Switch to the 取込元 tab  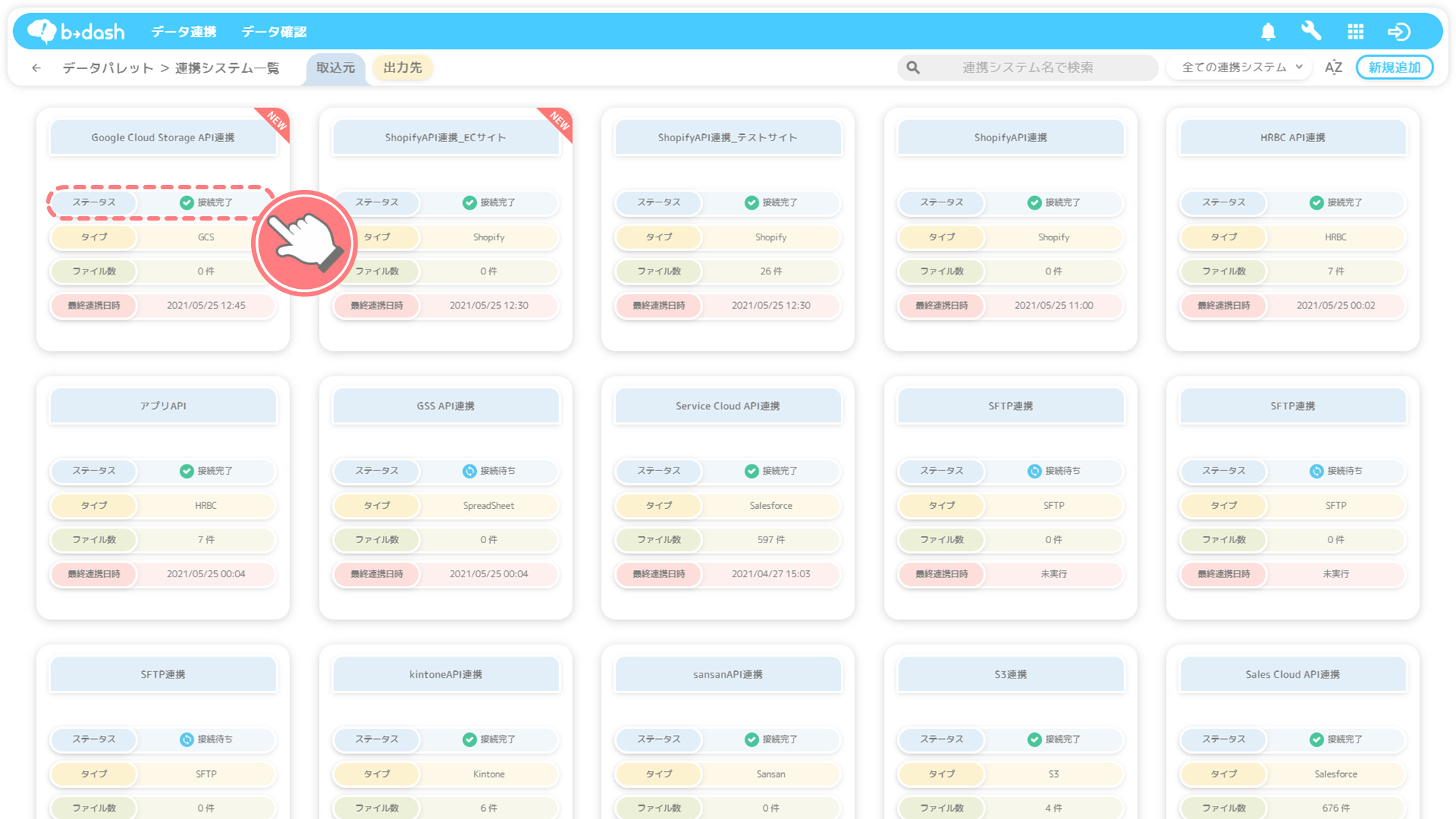pyautogui.click(x=336, y=68)
